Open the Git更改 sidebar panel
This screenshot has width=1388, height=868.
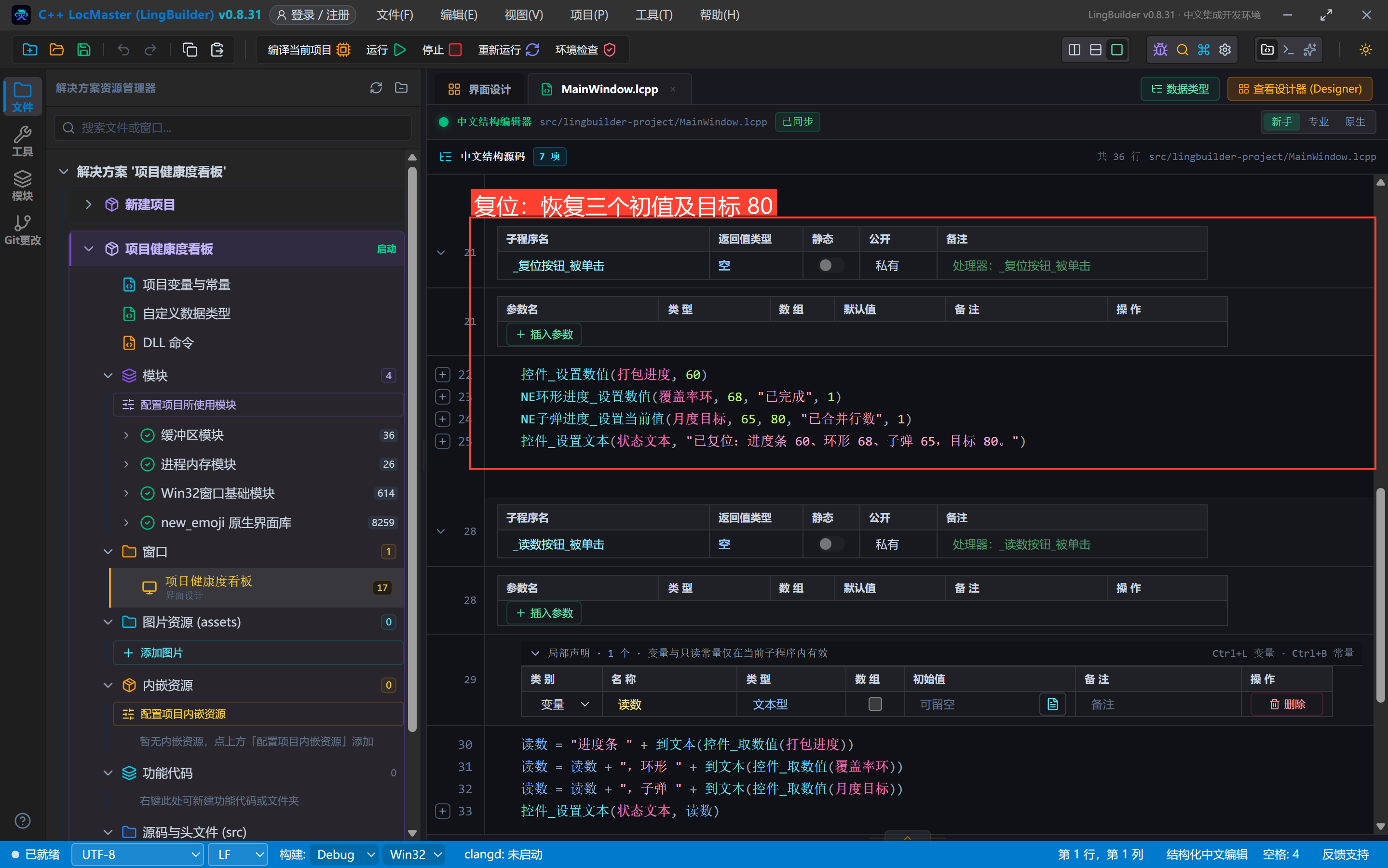tap(22, 230)
